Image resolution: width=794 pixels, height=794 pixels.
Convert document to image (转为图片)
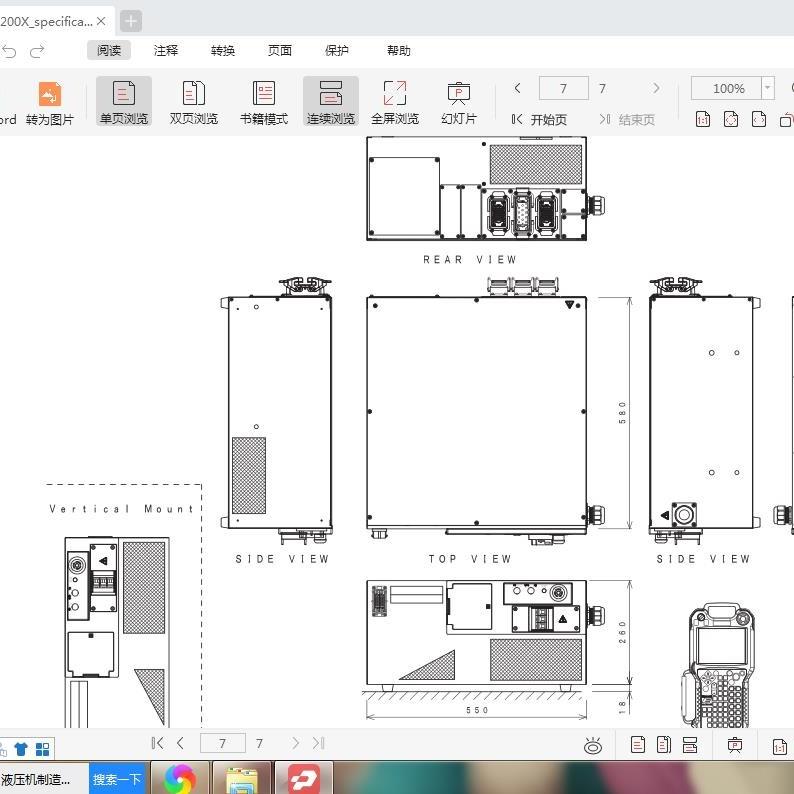pos(50,103)
